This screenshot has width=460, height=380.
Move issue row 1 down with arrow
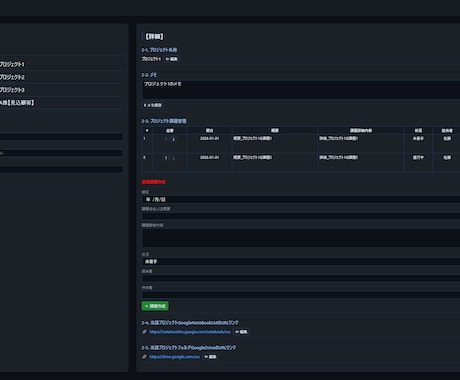coord(173,139)
